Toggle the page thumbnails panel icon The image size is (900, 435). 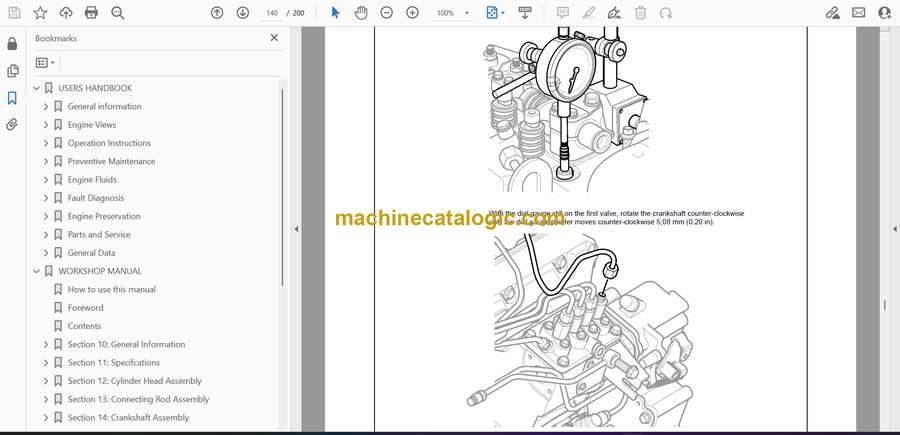tap(12, 71)
